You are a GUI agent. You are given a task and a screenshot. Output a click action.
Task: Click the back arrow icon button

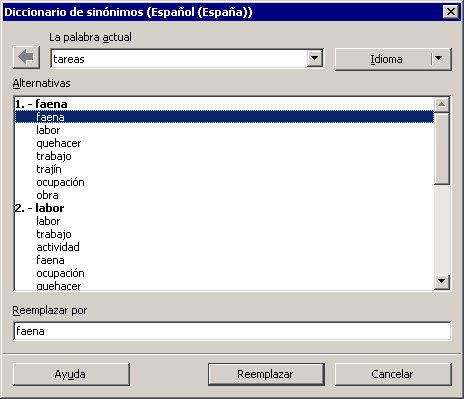[x=26, y=58]
